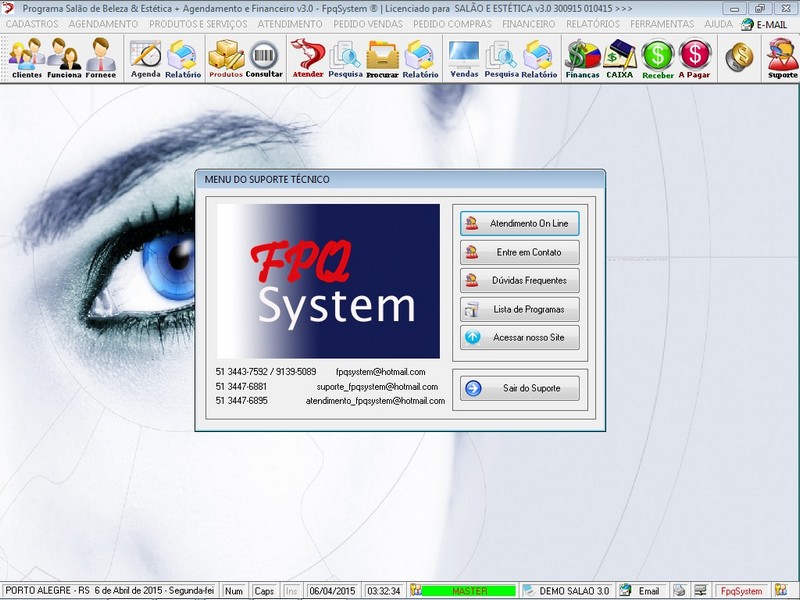Click the phone number 51 3447-6895
The height and width of the screenshot is (600, 800).
(x=241, y=401)
